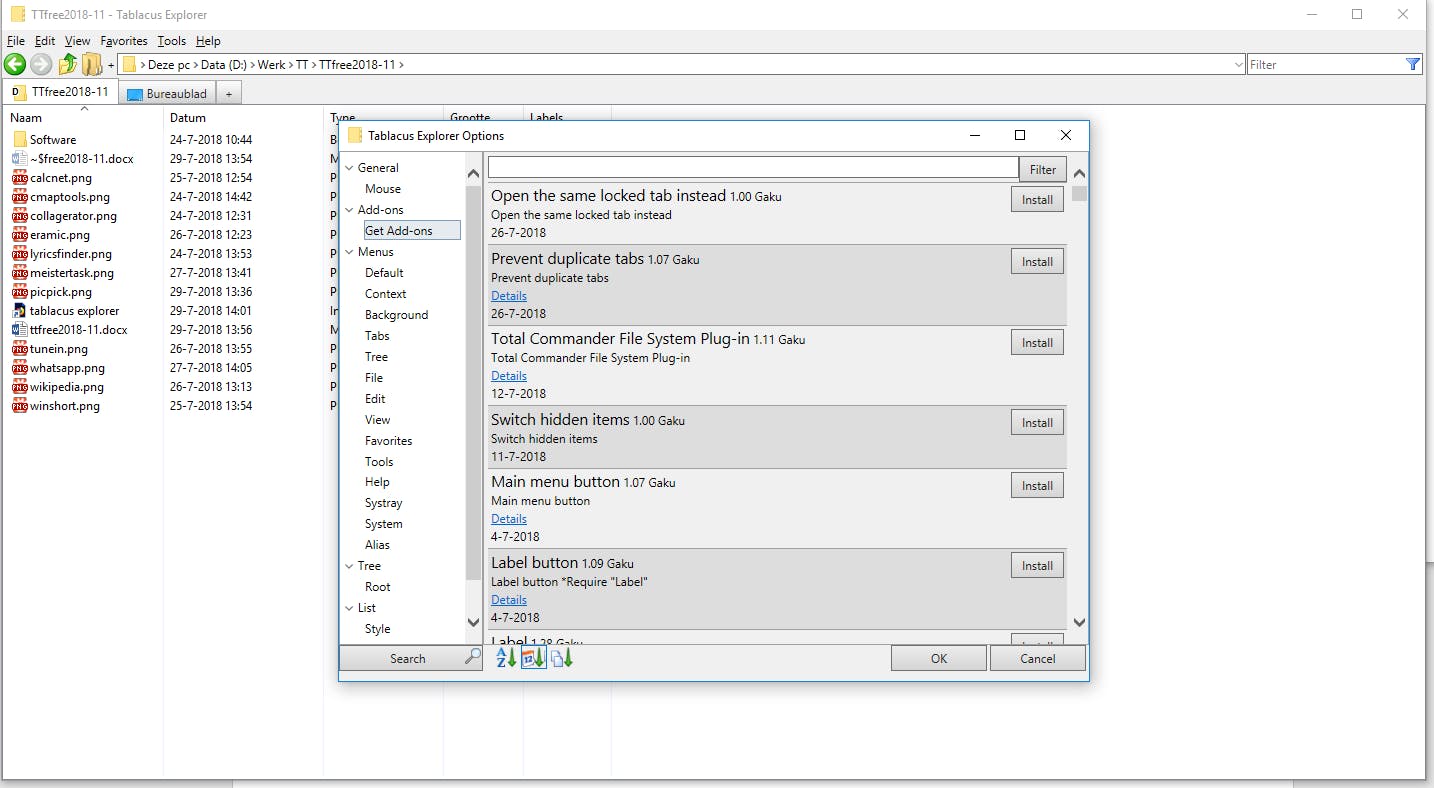Open Details link for Prevent duplicate tabs
The height and width of the screenshot is (788, 1434).
pyautogui.click(x=509, y=296)
